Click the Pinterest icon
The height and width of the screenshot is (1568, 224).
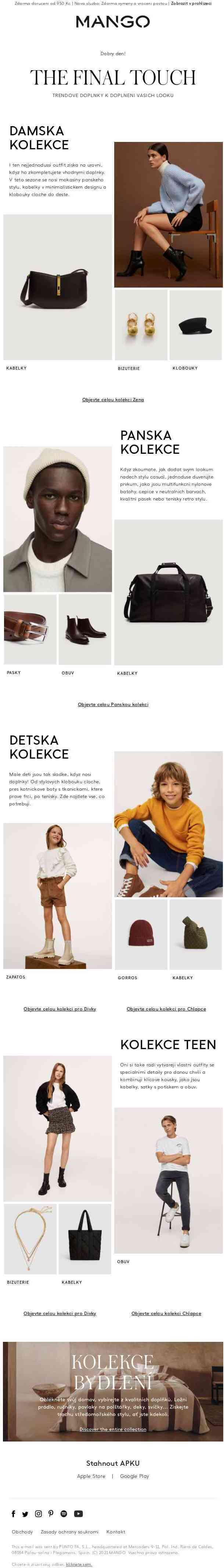click(51, 1513)
